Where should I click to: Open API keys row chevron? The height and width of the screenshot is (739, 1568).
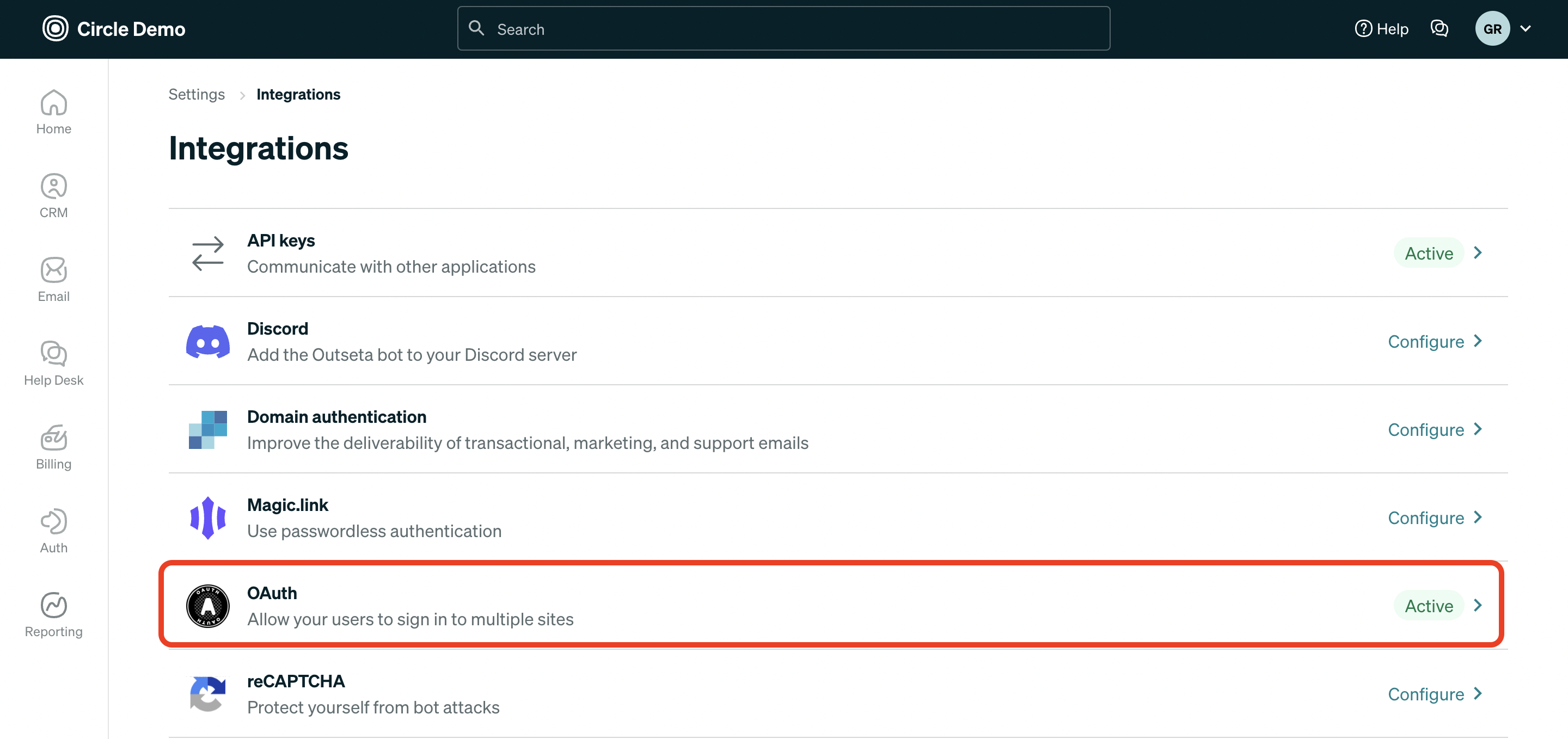pos(1478,253)
